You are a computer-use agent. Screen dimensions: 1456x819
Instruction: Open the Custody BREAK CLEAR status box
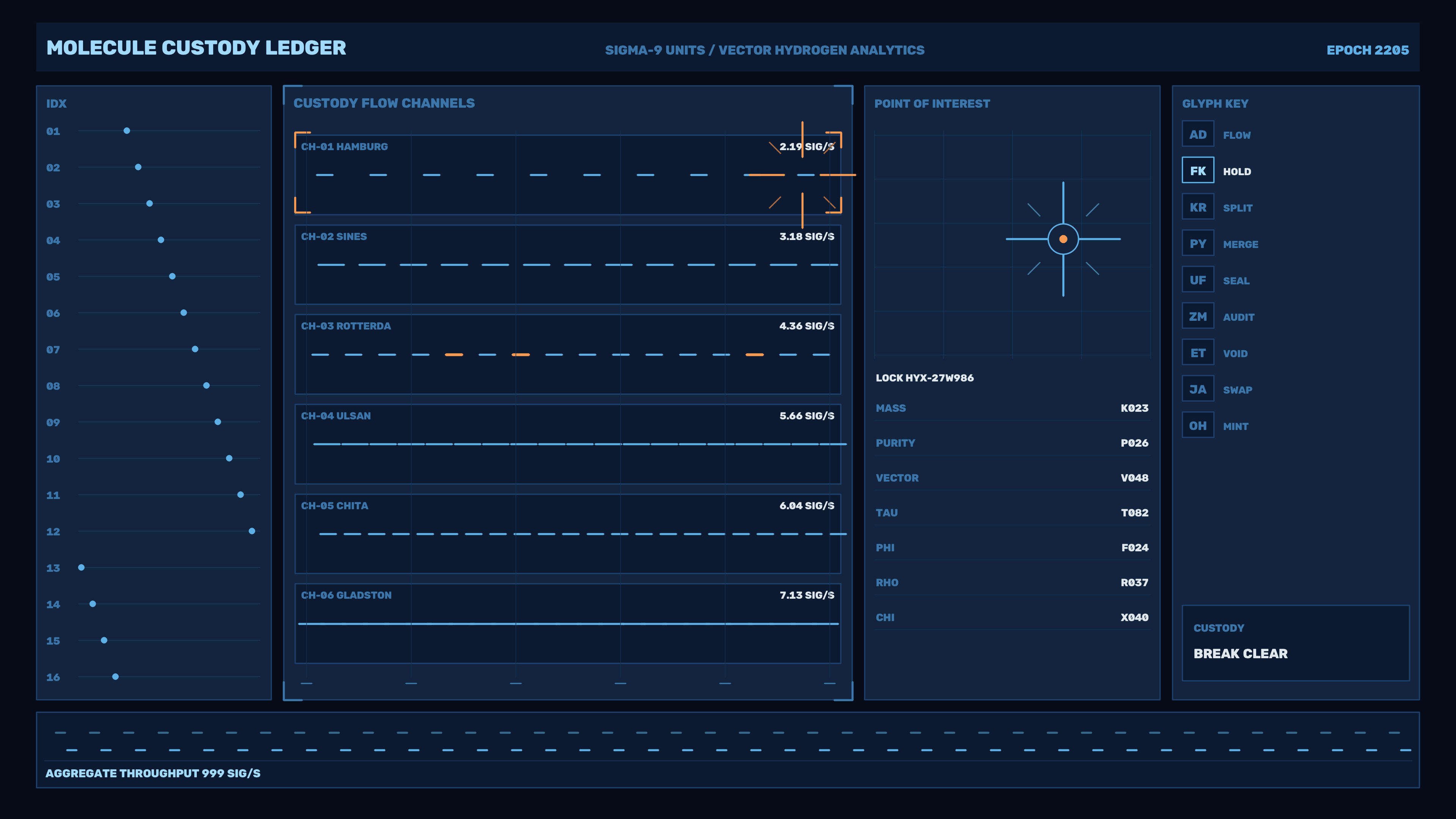(x=1296, y=643)
